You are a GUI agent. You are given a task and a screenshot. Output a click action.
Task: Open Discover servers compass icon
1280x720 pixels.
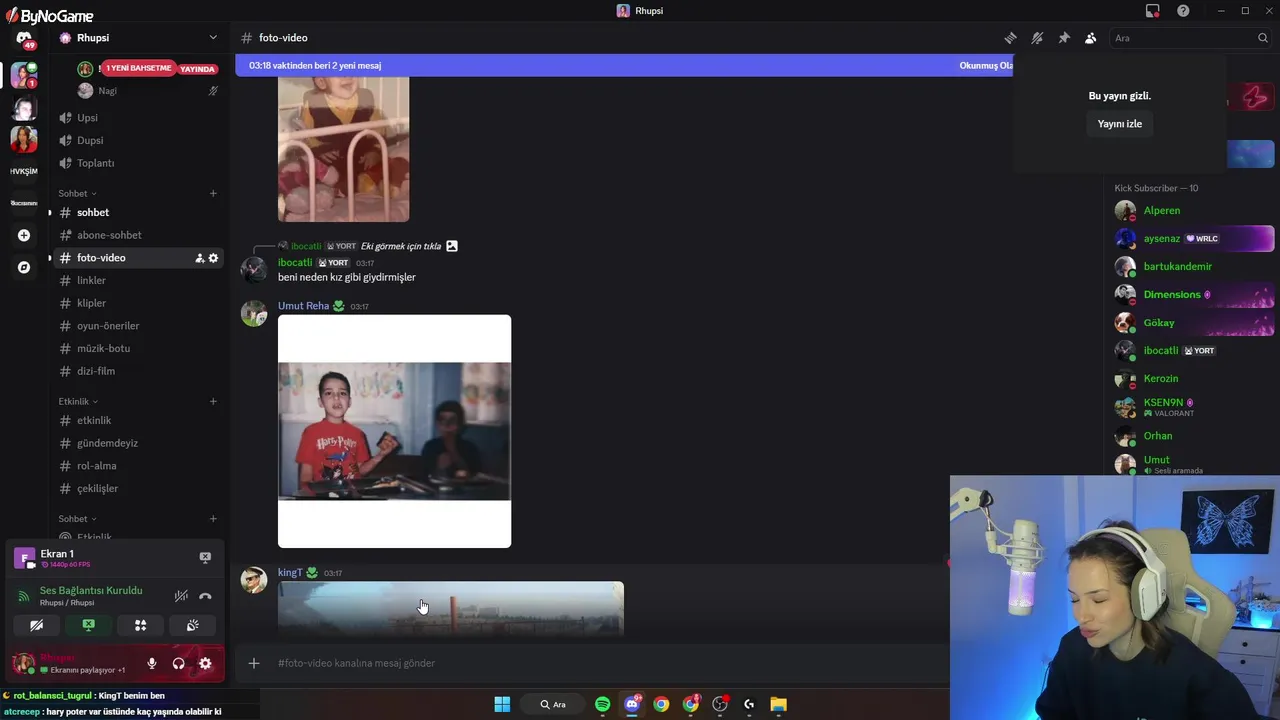tap(24, 267)
